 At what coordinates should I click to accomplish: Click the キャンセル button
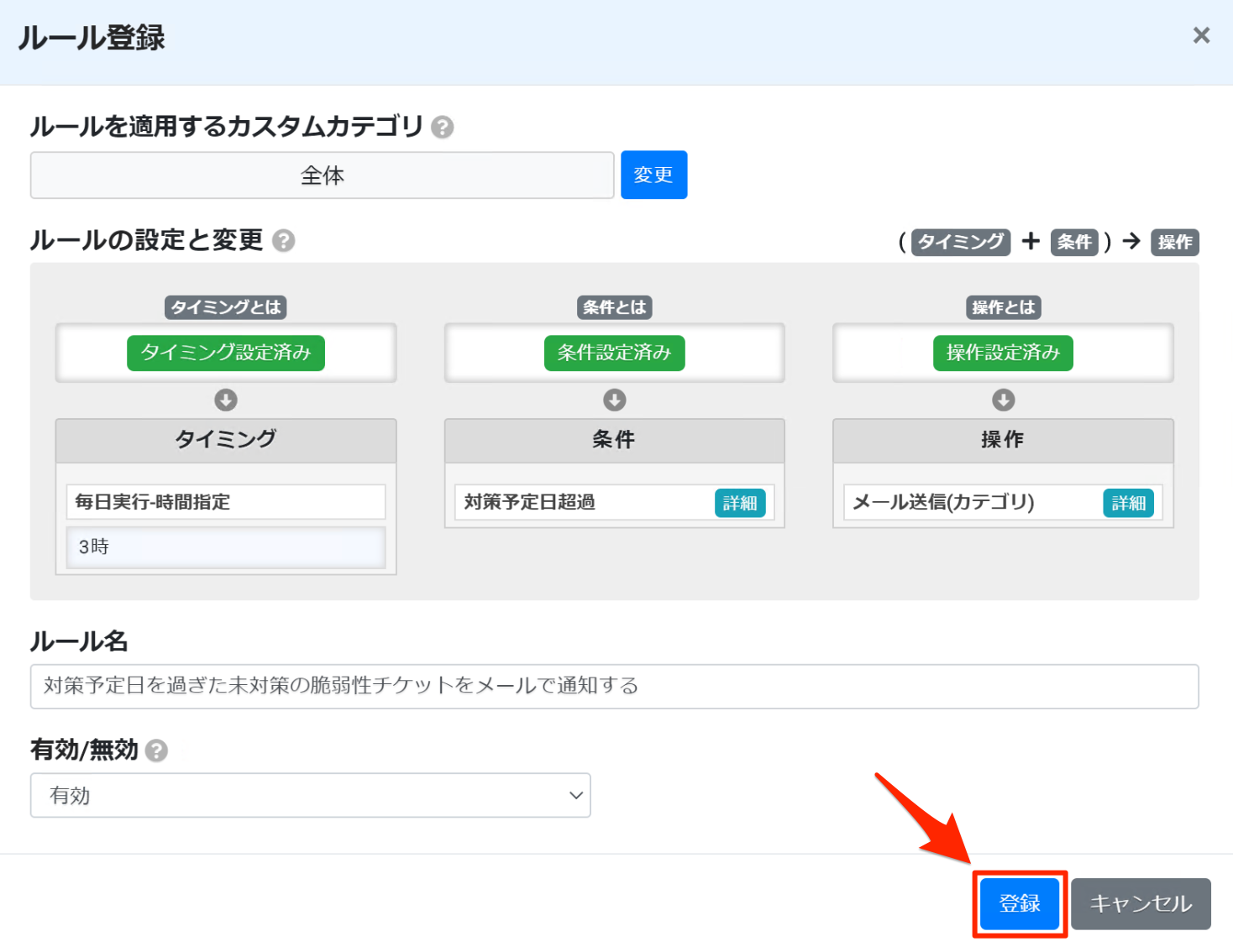1141,904
